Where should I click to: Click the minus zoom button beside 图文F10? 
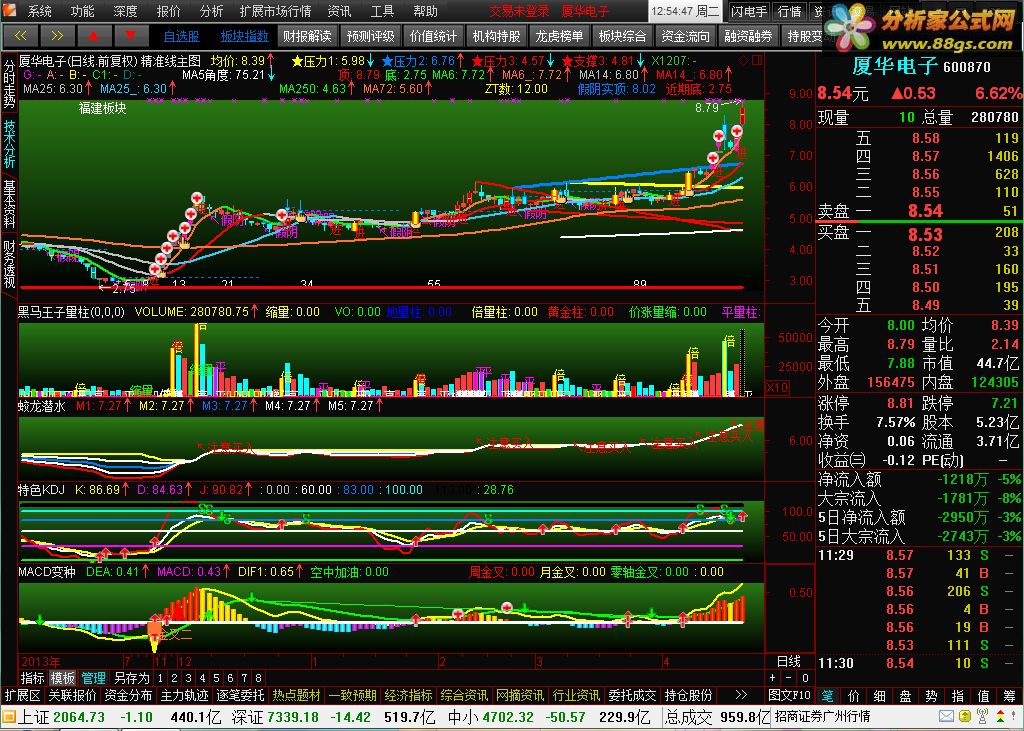788,678
